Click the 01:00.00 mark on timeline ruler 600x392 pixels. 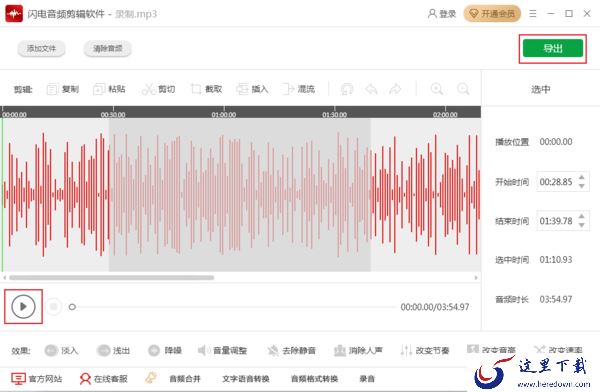pos(224,114)
